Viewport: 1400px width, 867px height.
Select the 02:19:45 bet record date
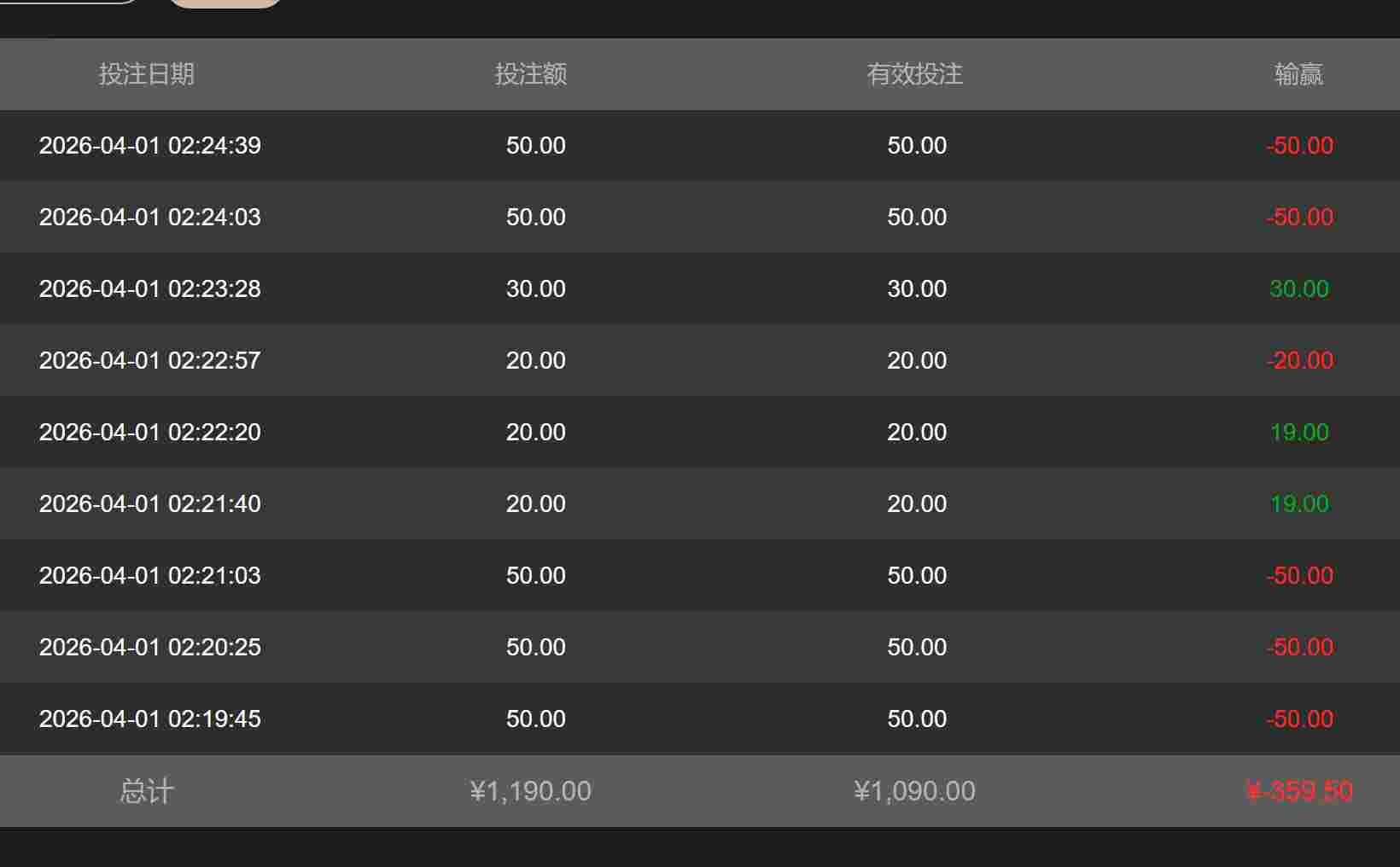point(150,719)
